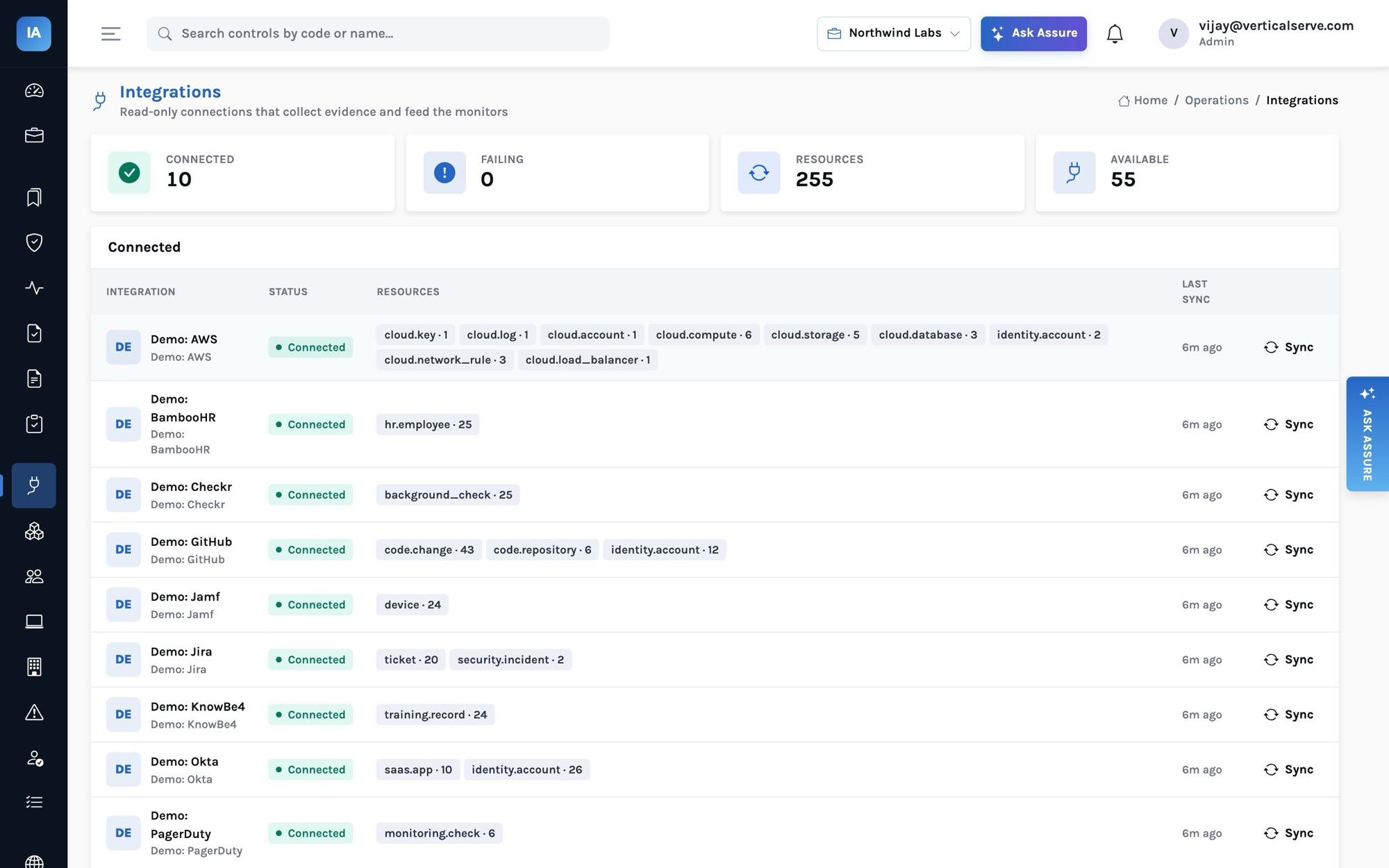The image size is (1389, 868).
Task: Open the vertical Ask Assure side tab
Action: (x=1367, y=434)
